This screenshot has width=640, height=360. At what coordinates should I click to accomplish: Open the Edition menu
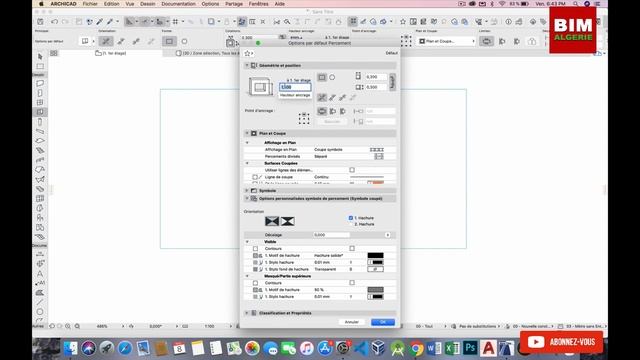click(111, 4)
